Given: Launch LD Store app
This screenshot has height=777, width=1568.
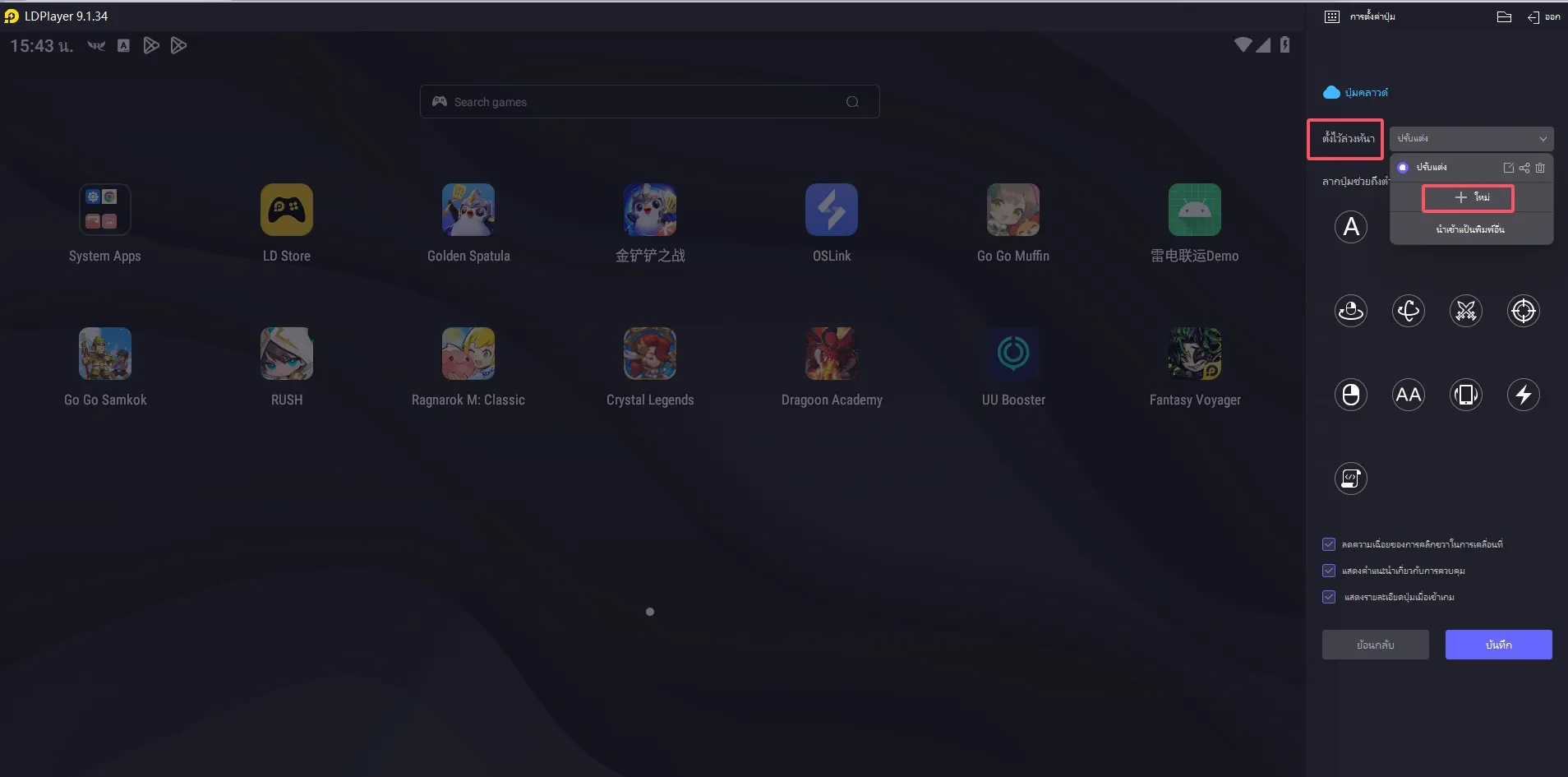Looking at the screenshot, I should pos(287,210).
